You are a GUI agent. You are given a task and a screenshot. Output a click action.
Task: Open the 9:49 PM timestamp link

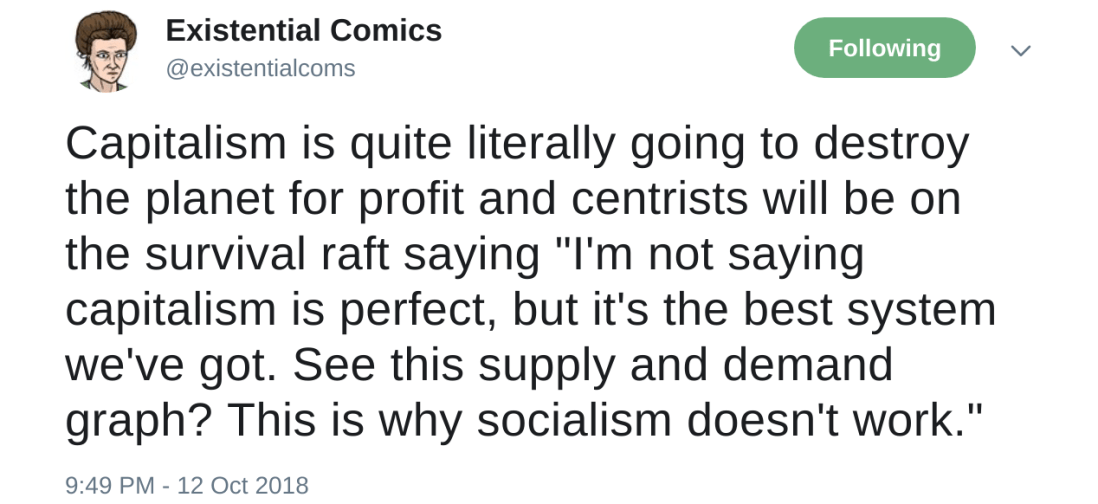tap(109, 485)
